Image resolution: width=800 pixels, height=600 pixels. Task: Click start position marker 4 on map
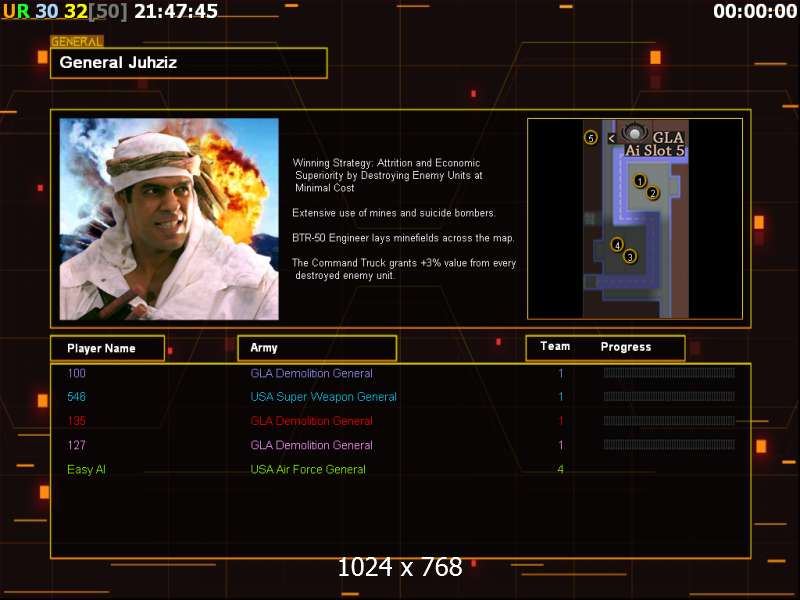click(617, 245)
